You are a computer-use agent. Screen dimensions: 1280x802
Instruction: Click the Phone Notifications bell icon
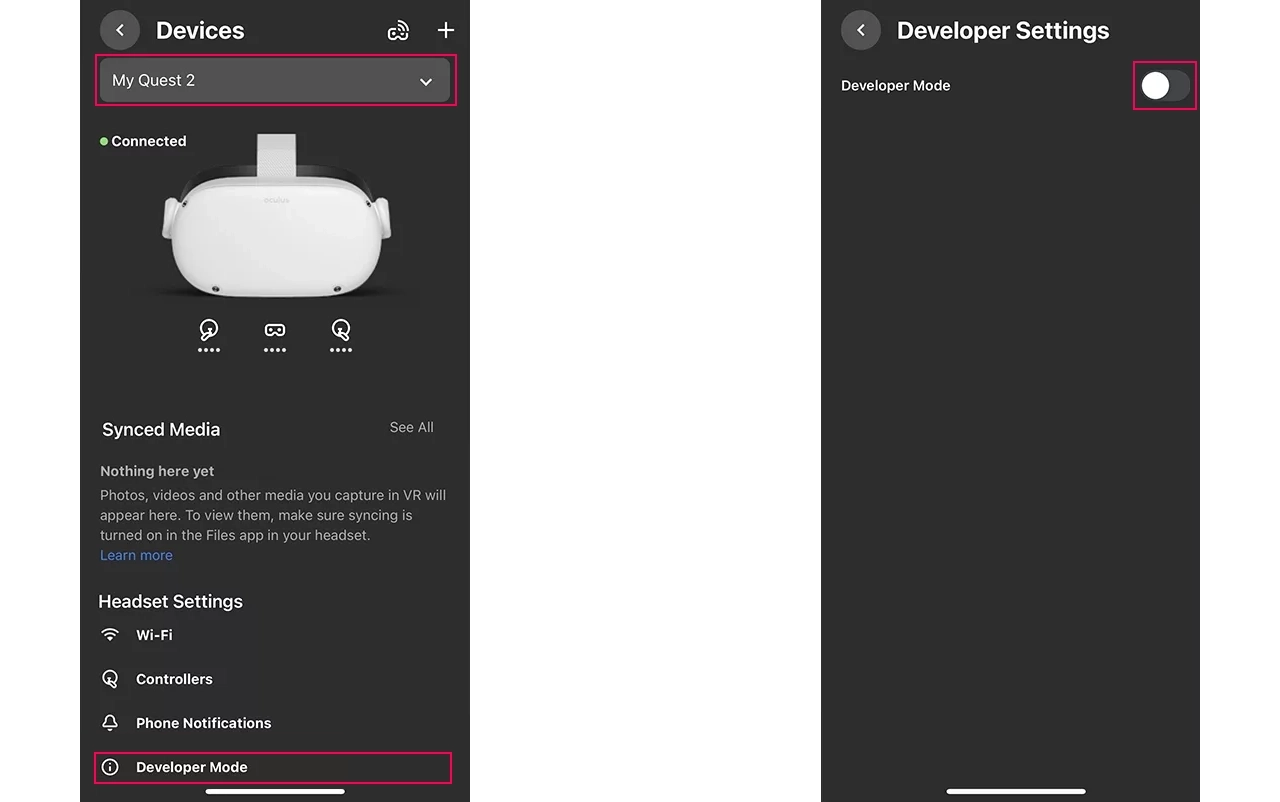(x=110, y=722)
